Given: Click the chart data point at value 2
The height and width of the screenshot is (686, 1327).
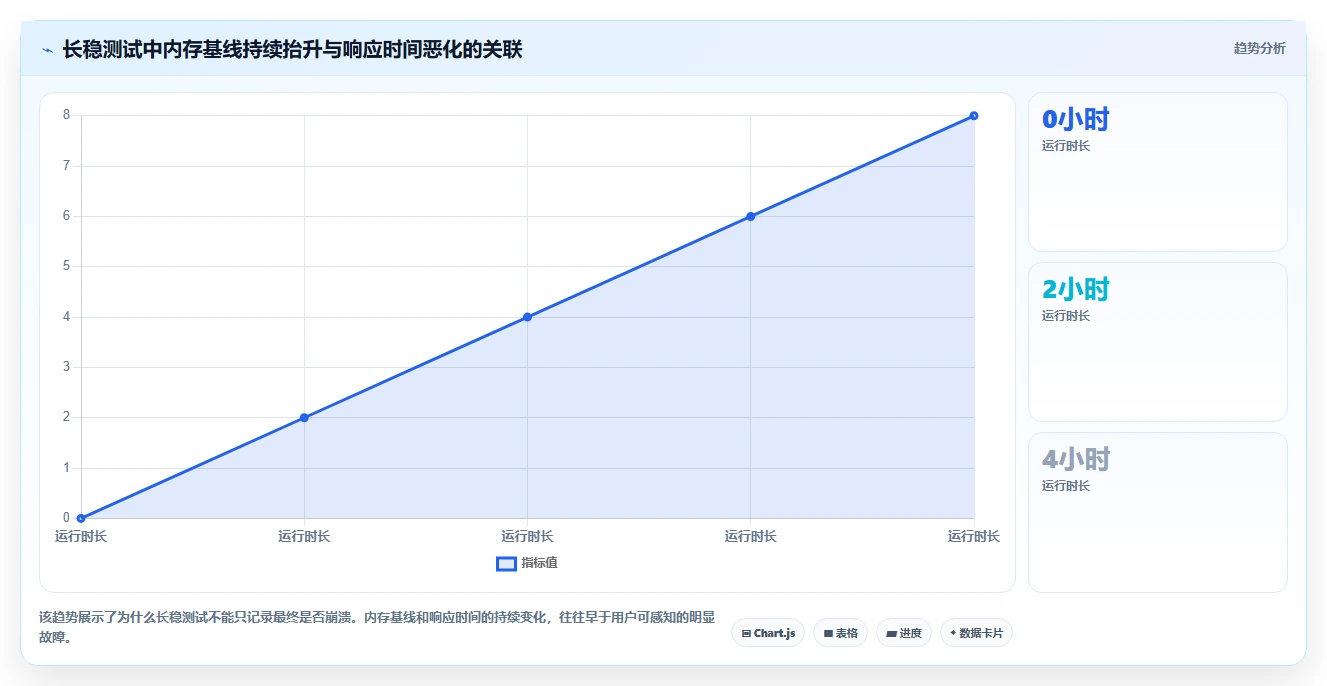Looking at the screenshot, I should [304, 417].
